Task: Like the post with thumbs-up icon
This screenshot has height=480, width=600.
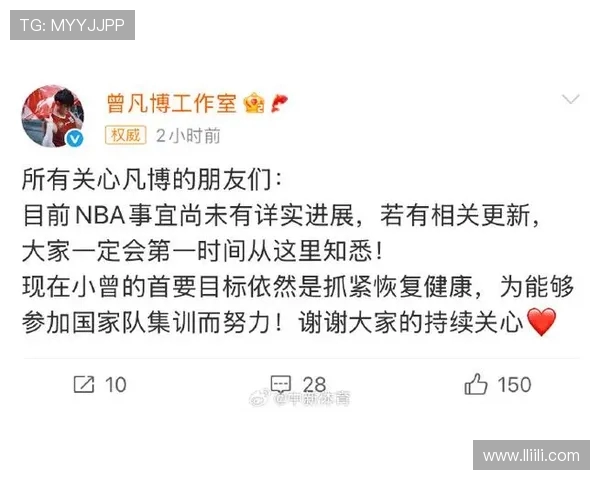Action: (476, 384)
